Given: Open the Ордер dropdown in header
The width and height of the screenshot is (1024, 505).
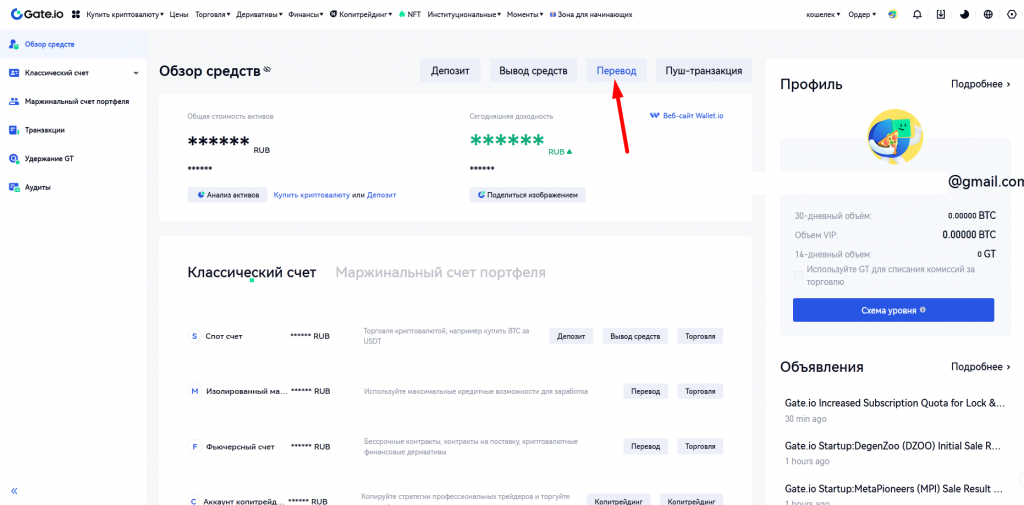Looking at the screenshot, I should [x=861, y=15].
